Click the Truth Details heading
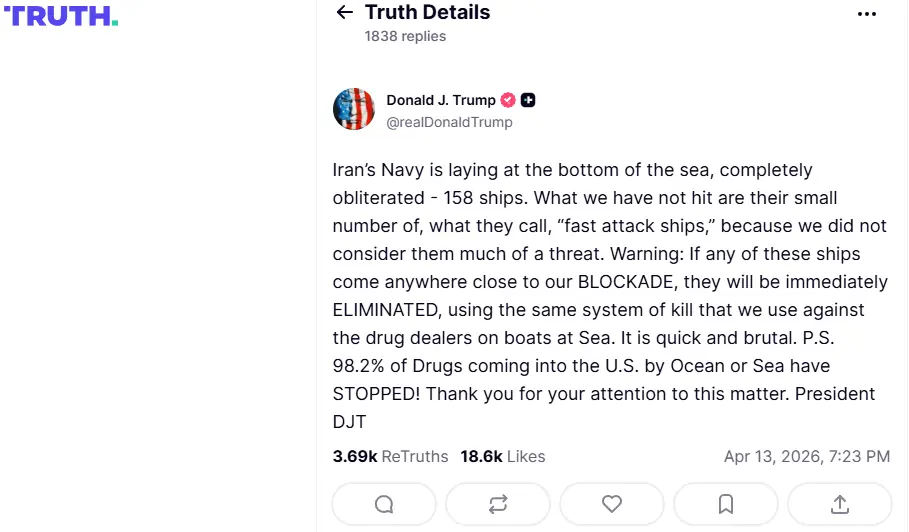The width and height of the screenshot is (909, 532). (x=427, y=13)
